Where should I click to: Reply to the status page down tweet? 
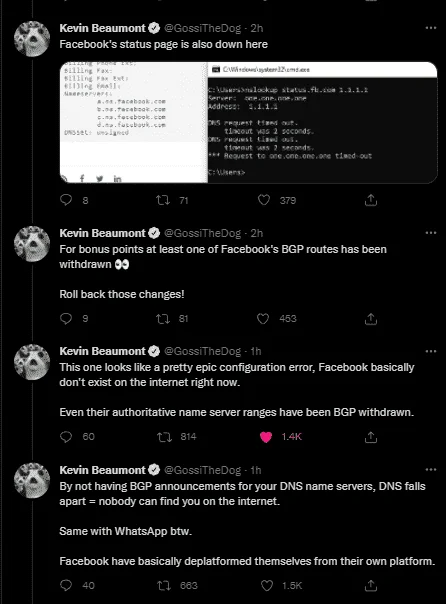[66, 200]
